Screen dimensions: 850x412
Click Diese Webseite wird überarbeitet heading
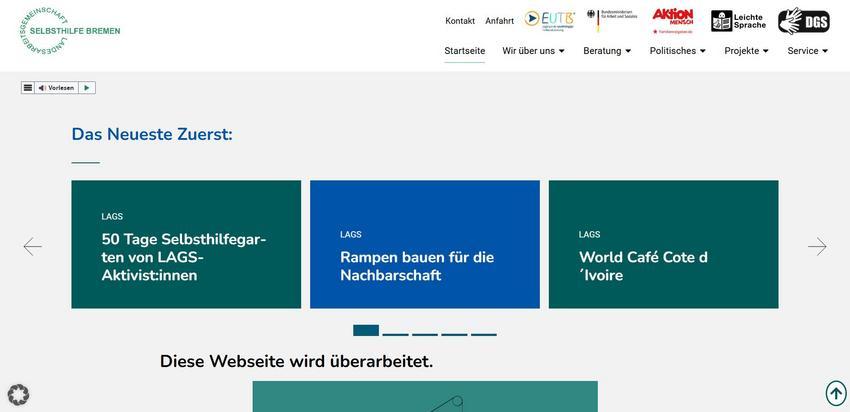coord(297,361)
